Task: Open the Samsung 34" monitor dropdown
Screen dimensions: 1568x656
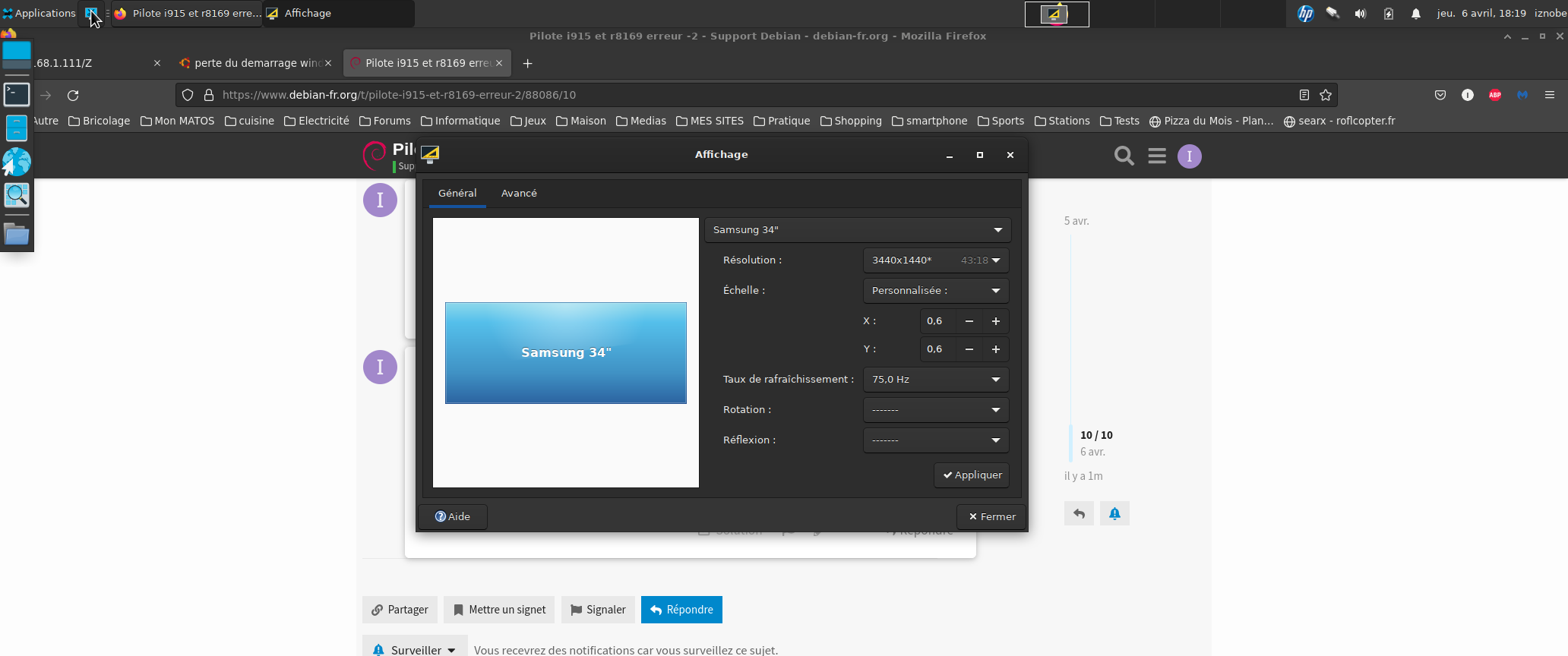Action: pyautogui.click(x=858, y=229)
